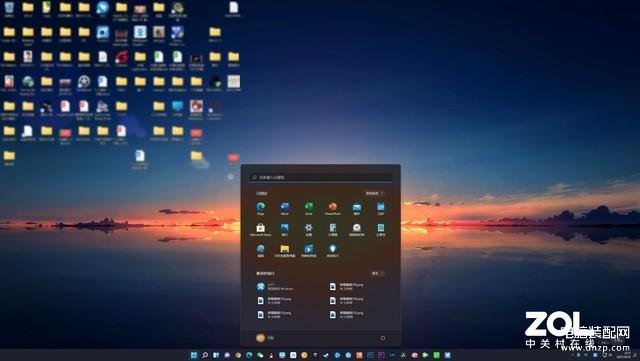The image size is (640, 361).
Task: Open the All apps list button
Action: (x=374, y=193)
